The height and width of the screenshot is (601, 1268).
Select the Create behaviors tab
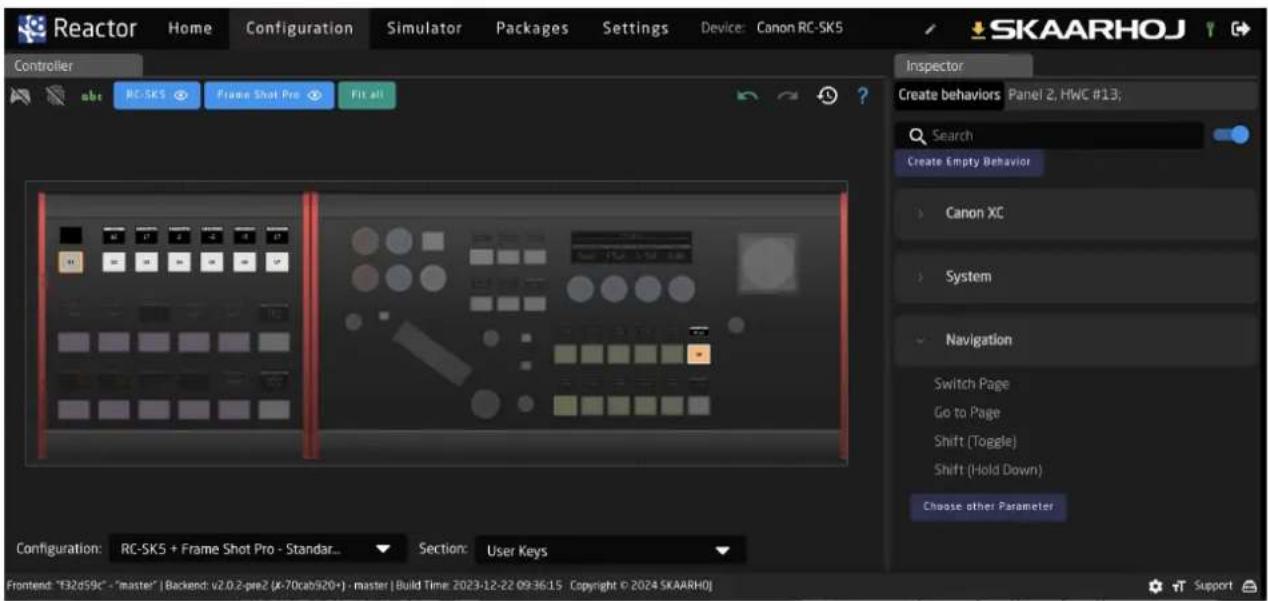(x=949, y=95)
